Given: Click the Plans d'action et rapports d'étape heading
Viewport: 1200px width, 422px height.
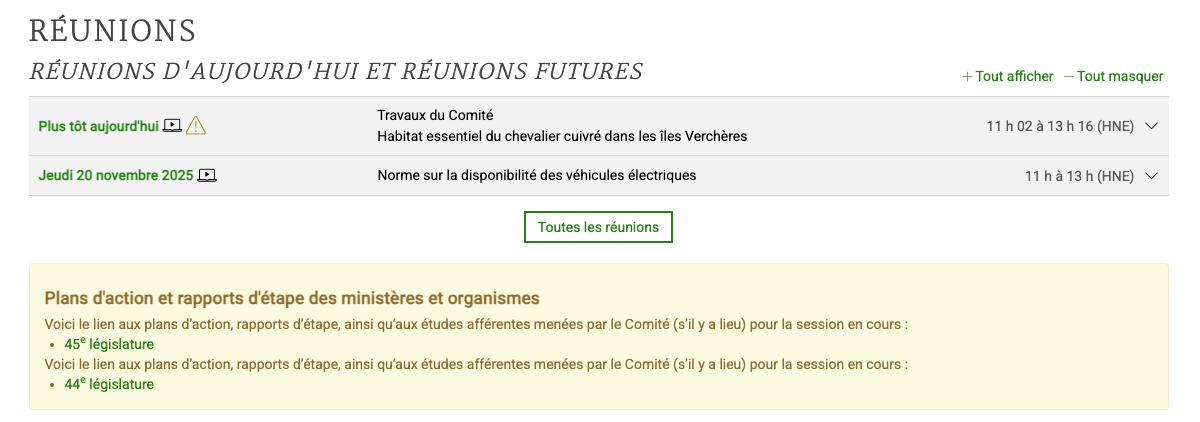Looking at the screenshot, I should click(292, 298).
